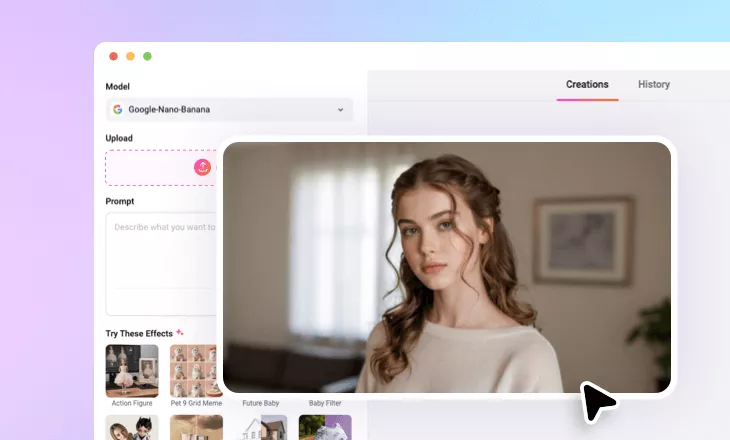Click the sparkle icon beside Try These Effects
The image size is (730, 440).
pyautogui.click(x=180, y=332)
